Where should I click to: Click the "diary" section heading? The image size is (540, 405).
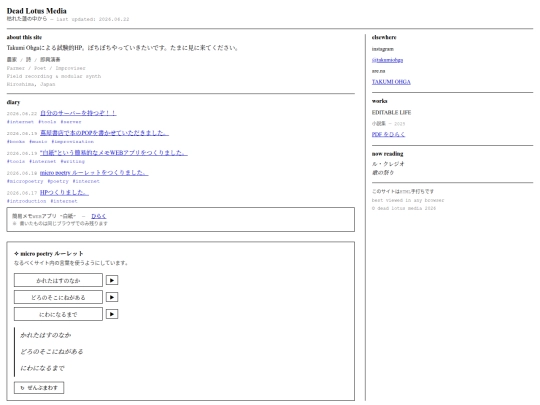(13, 102)
